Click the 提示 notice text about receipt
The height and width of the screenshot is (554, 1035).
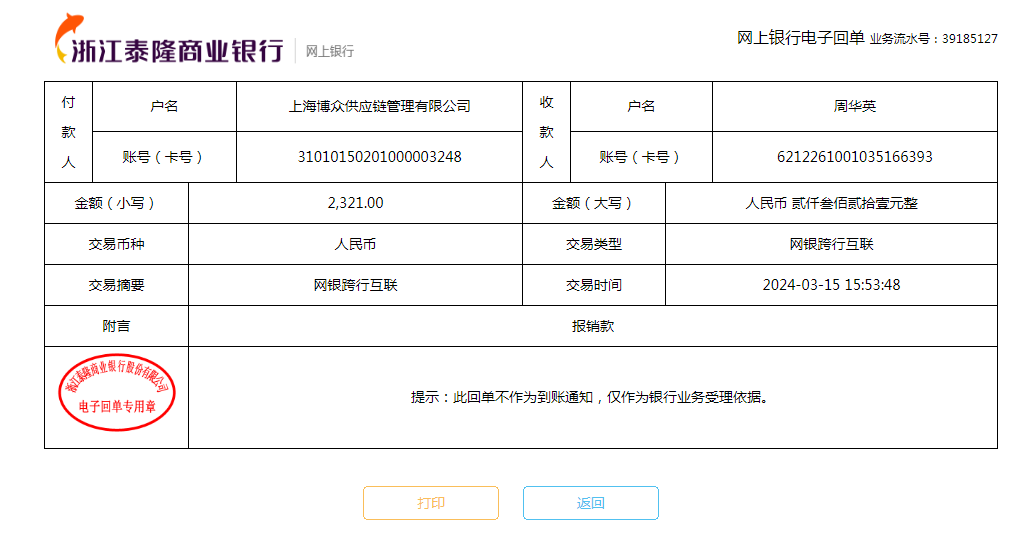pos(592,397)
